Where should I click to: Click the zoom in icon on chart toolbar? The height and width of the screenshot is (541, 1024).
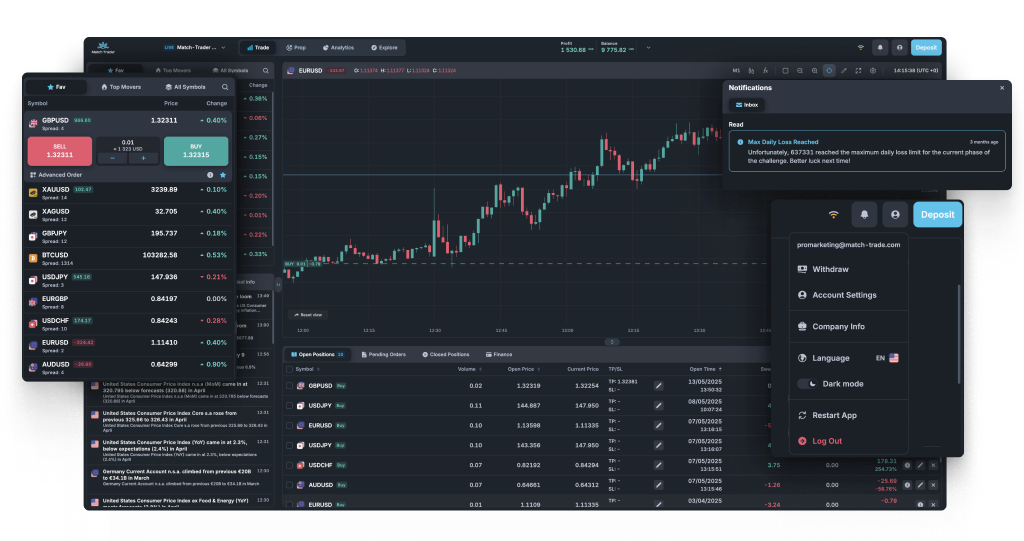tap(814, 71)
